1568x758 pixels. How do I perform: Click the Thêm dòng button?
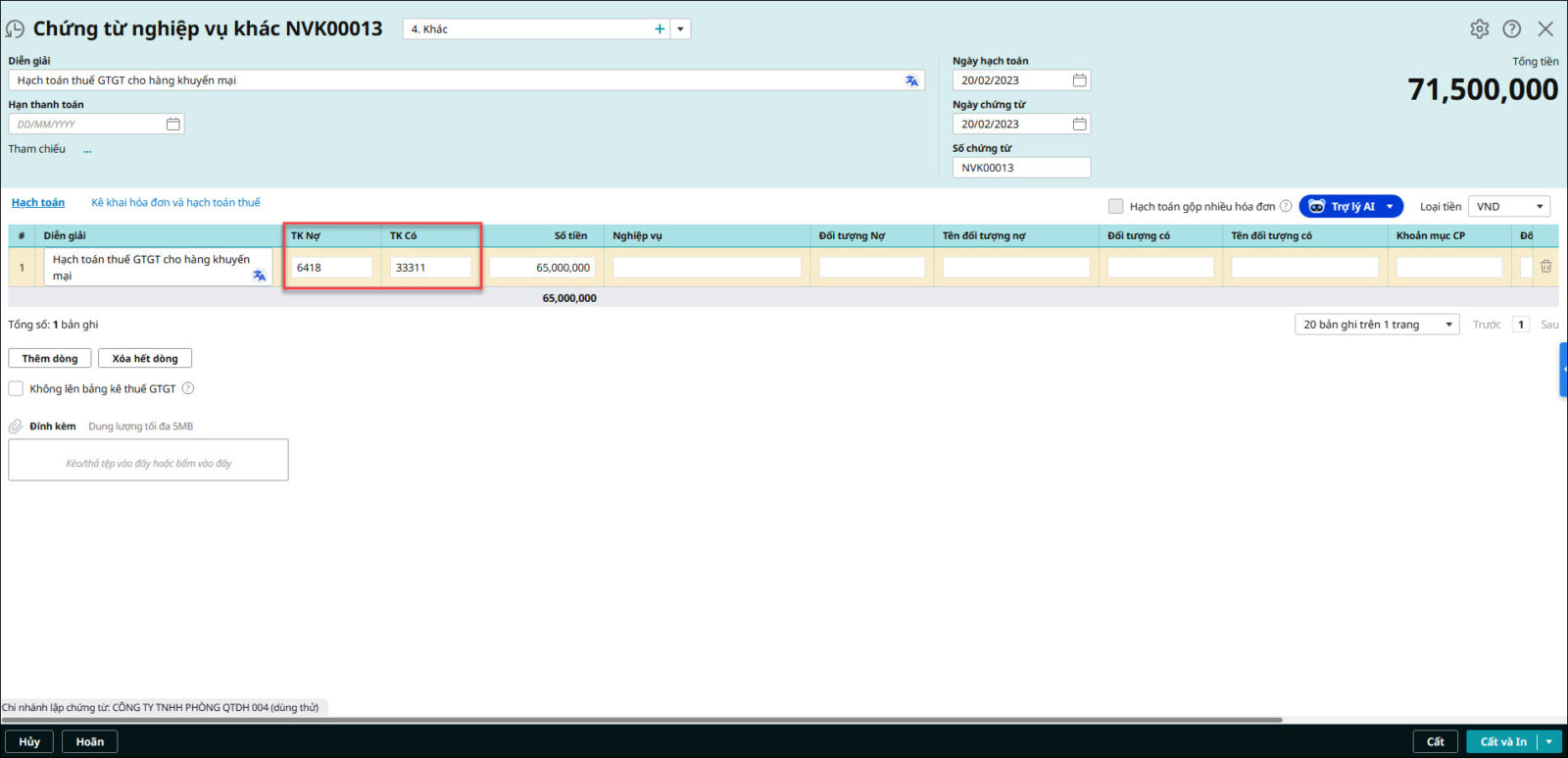tap(50, 359)
